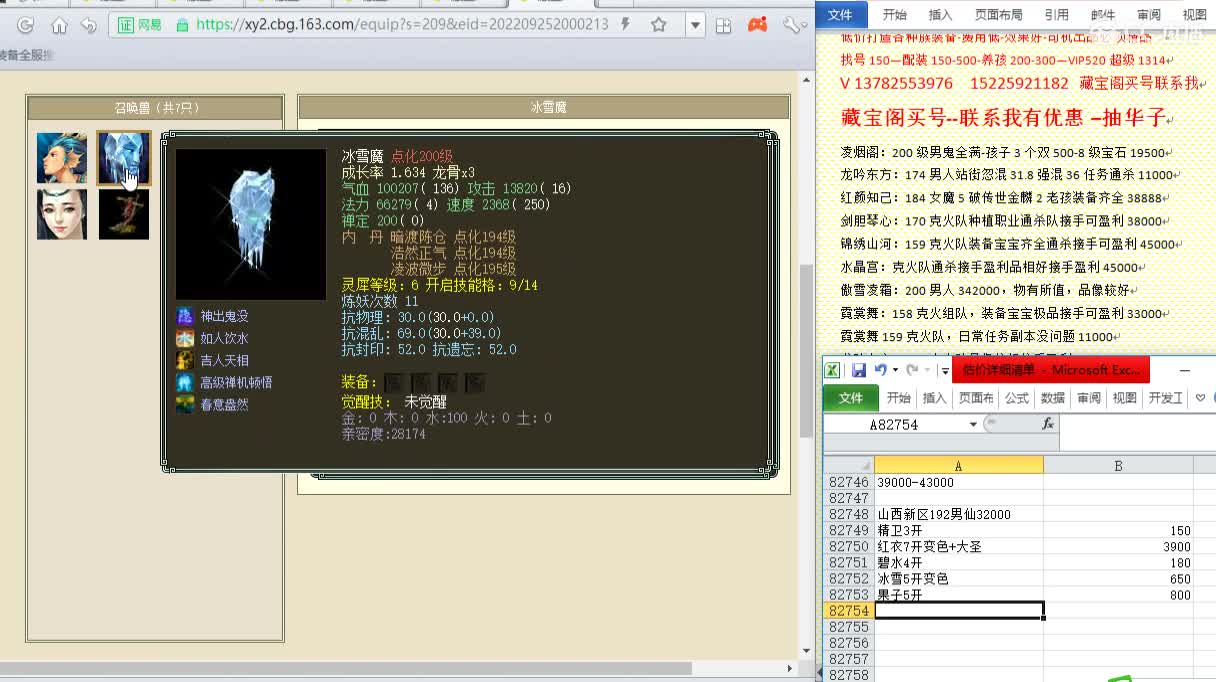Open Word's 开始 ribbon tab
Screen dimensions: 1216x682
pos(894,15)
